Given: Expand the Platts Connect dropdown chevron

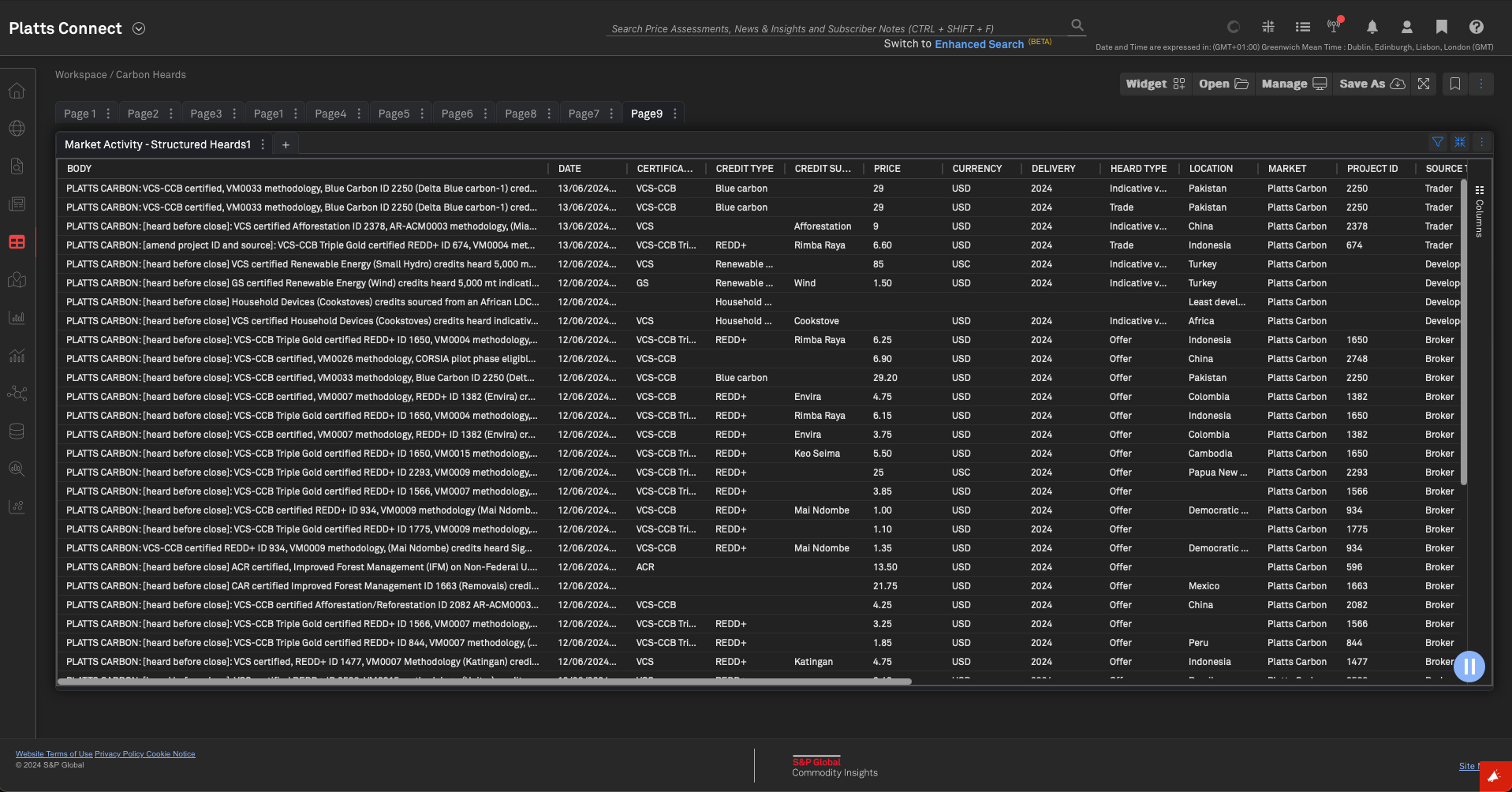Looking at the screenshot, I should [139, 28].
